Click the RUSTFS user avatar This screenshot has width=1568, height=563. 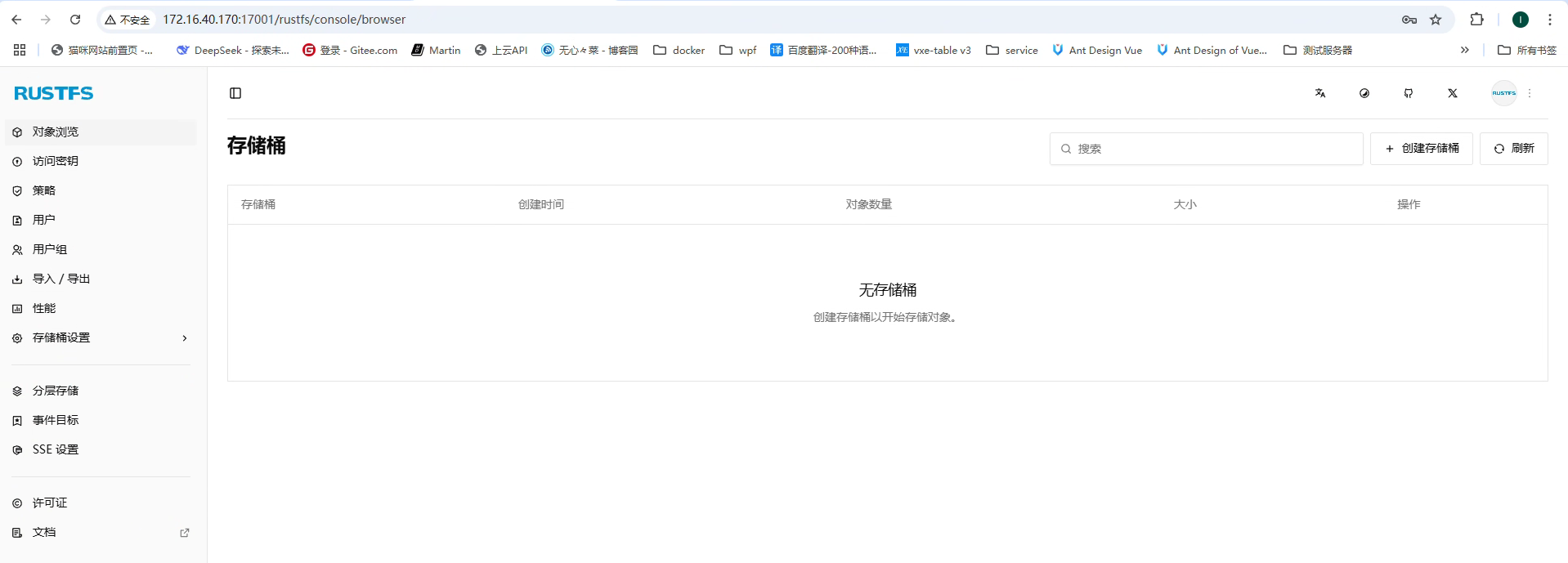[1504, 93]
